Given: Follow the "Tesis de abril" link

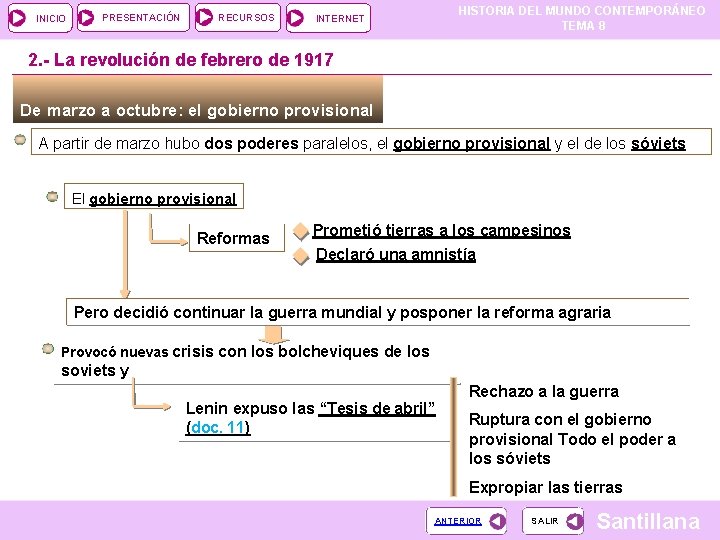Looking at the screenshot, I should pos(377,408).
